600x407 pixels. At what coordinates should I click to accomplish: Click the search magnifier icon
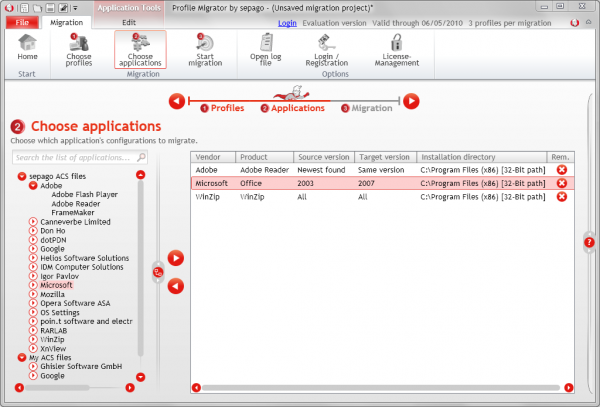141,157
